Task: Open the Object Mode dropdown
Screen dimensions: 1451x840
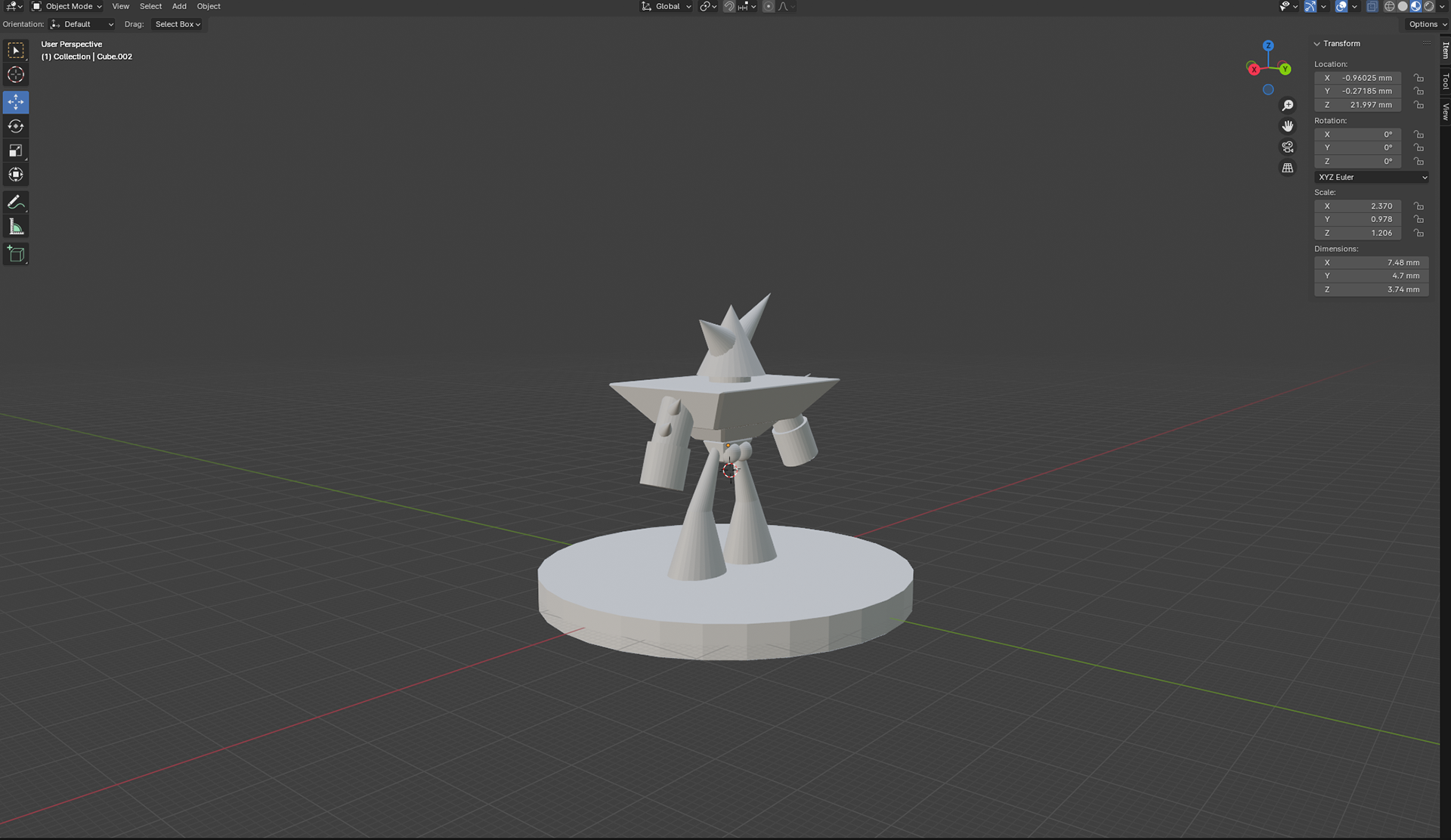Action: pos(67,6)
